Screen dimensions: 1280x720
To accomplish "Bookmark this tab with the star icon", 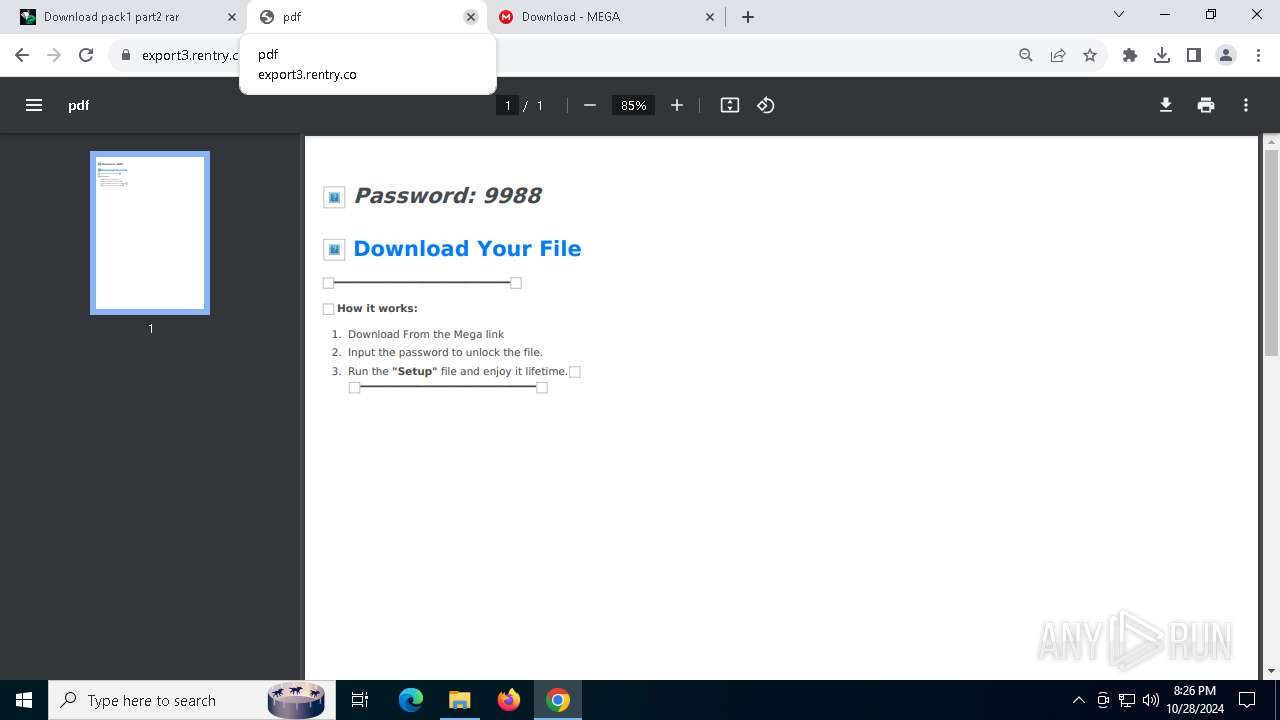I will (1090, 55).
